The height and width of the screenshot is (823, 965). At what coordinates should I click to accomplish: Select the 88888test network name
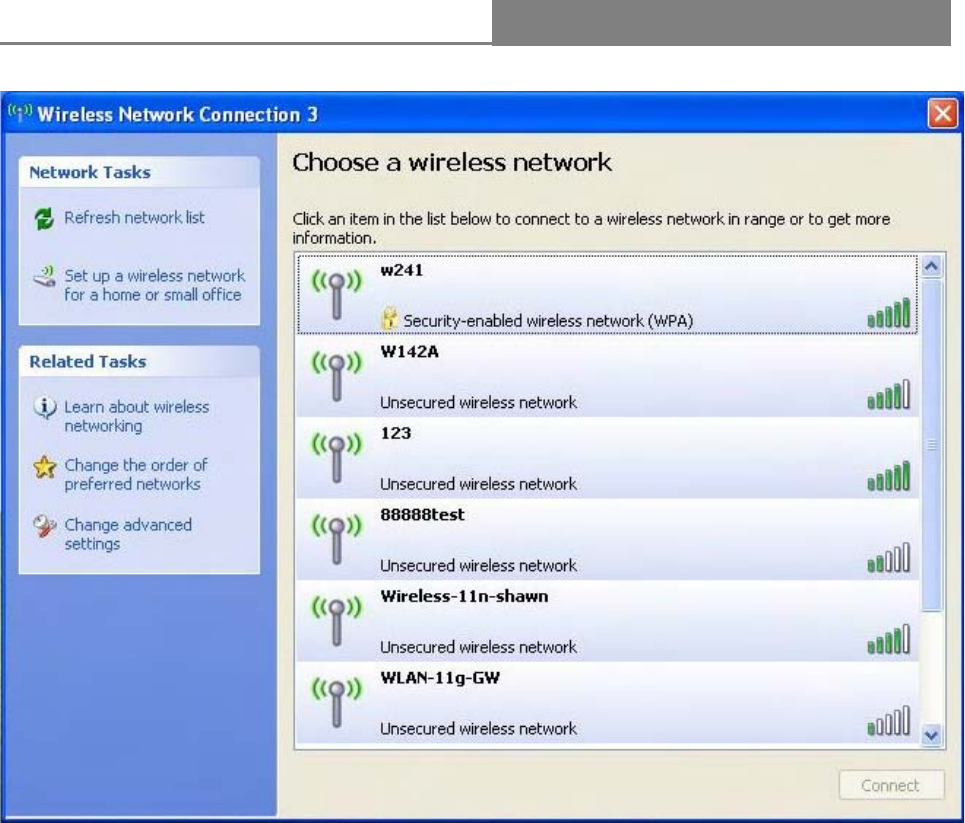click(422, 515)
